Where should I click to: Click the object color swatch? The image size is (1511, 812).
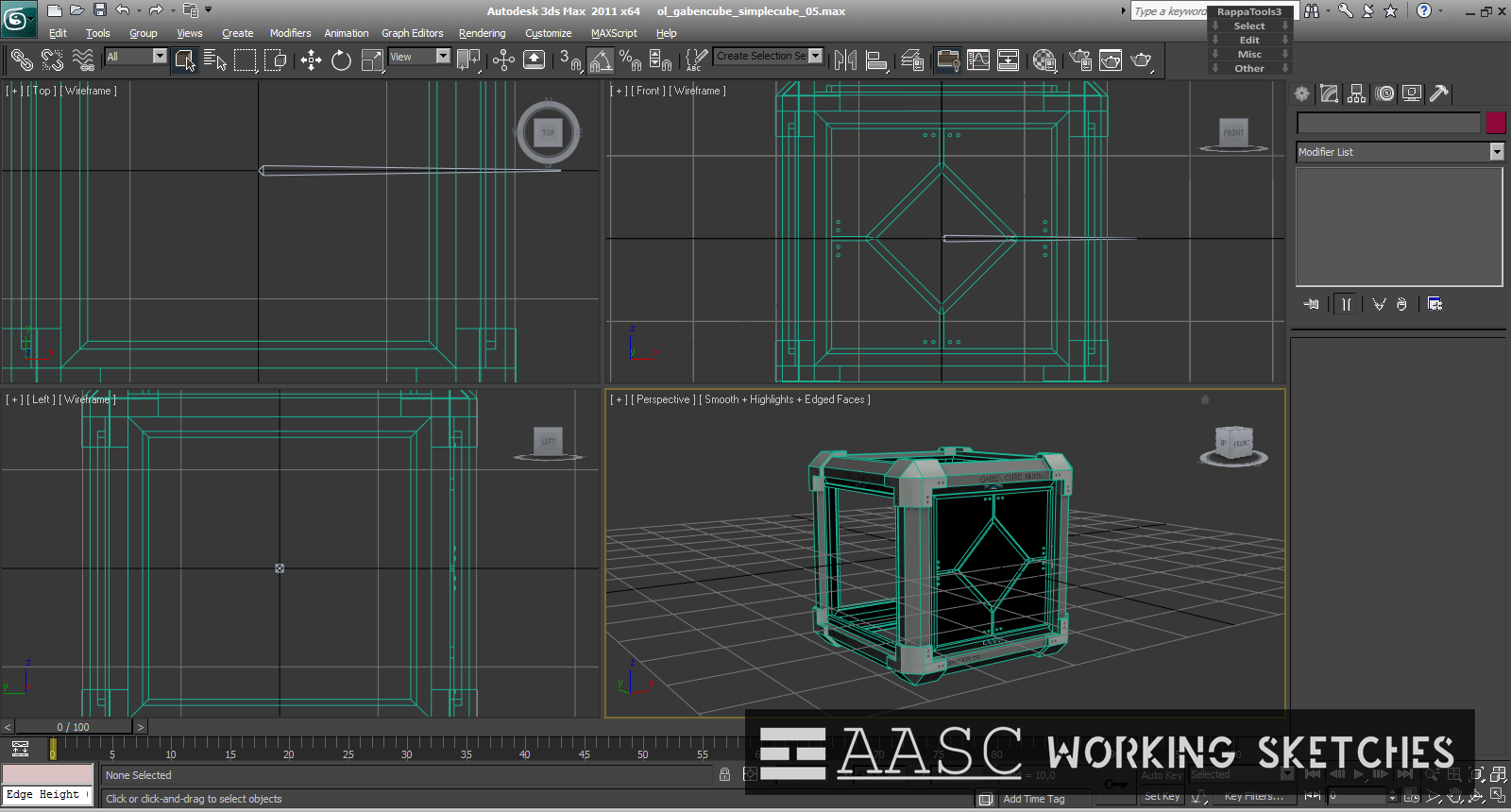coord(1495,123)
